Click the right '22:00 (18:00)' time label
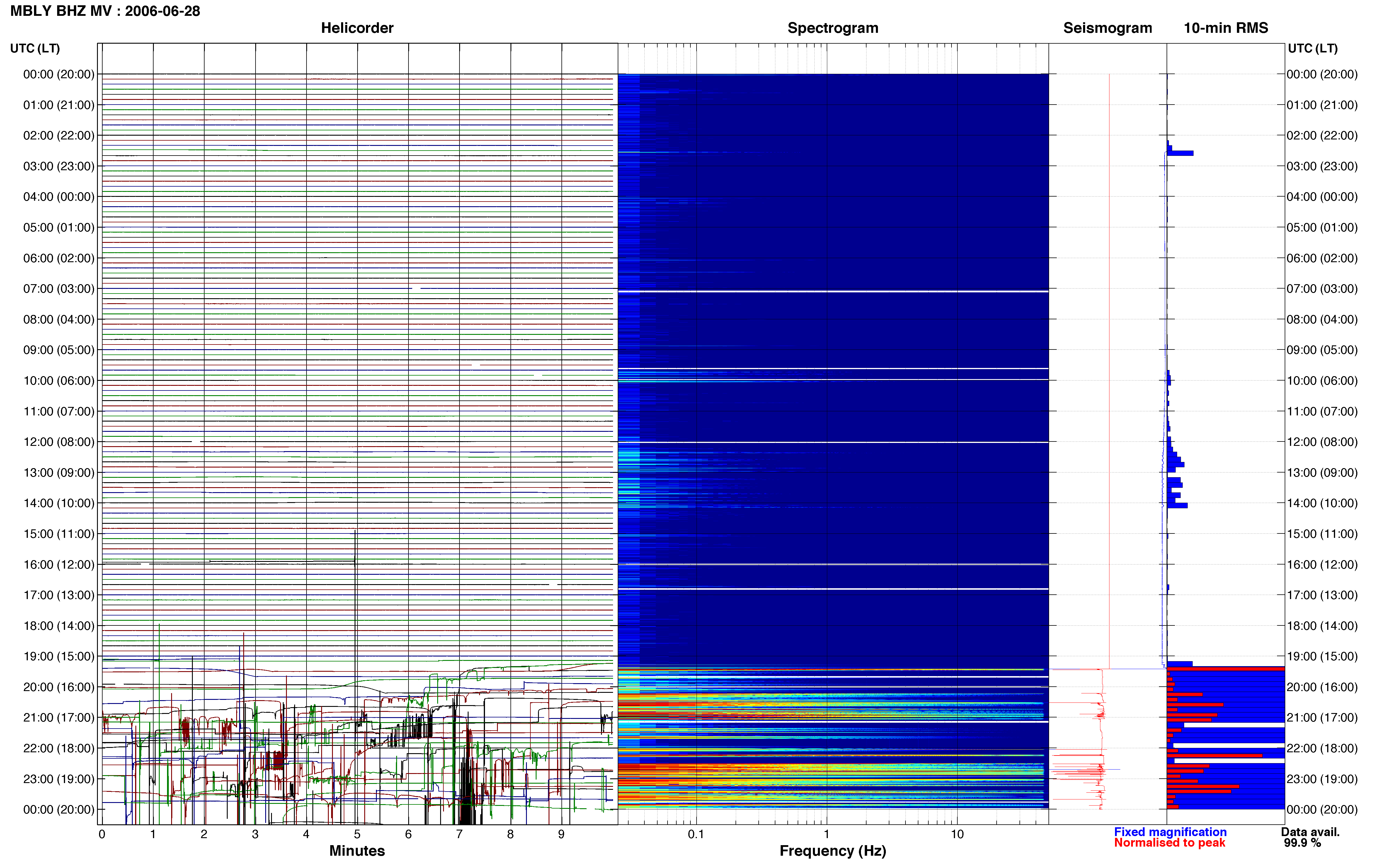Image resolution: width=1389 pixels, height=868 pixels. [1322, 748]
